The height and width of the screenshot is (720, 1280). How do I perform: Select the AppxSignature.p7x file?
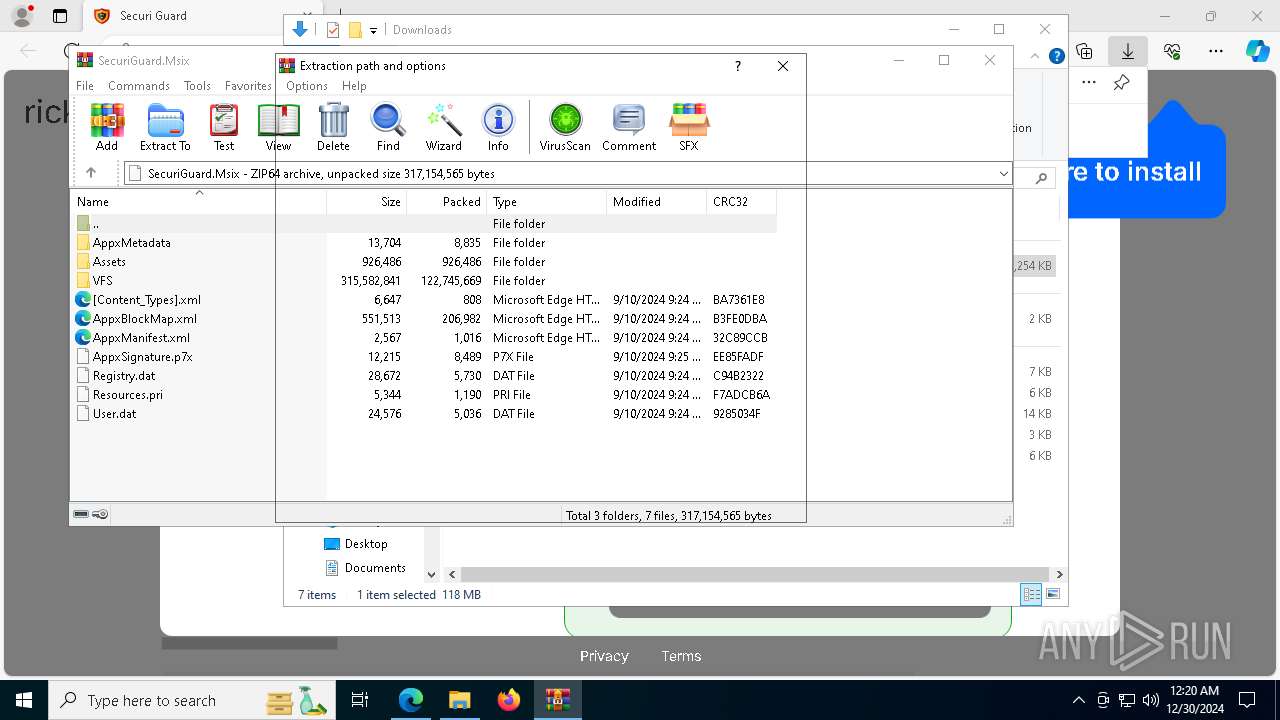point(424,357)
